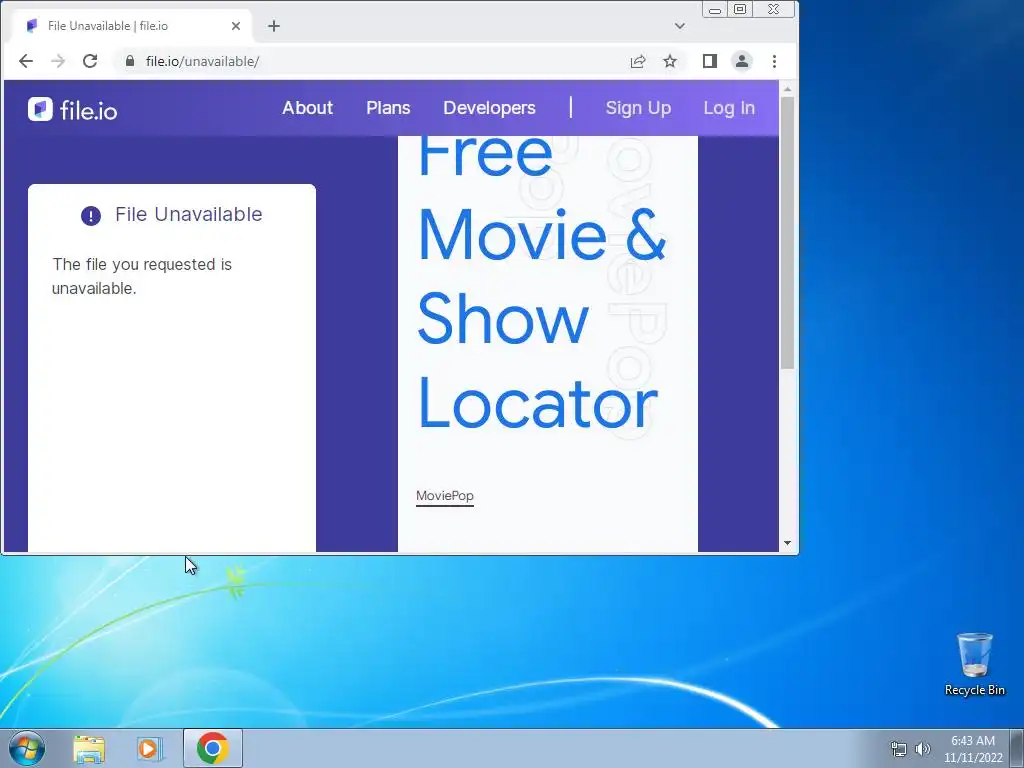Click the network tray icon
This screenshot has height=768, width=1024.
[x=899, y=749]
